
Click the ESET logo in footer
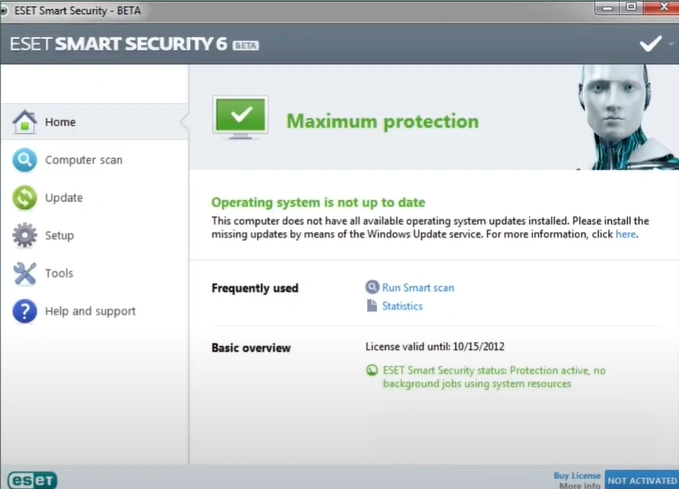tap(32, 480)
